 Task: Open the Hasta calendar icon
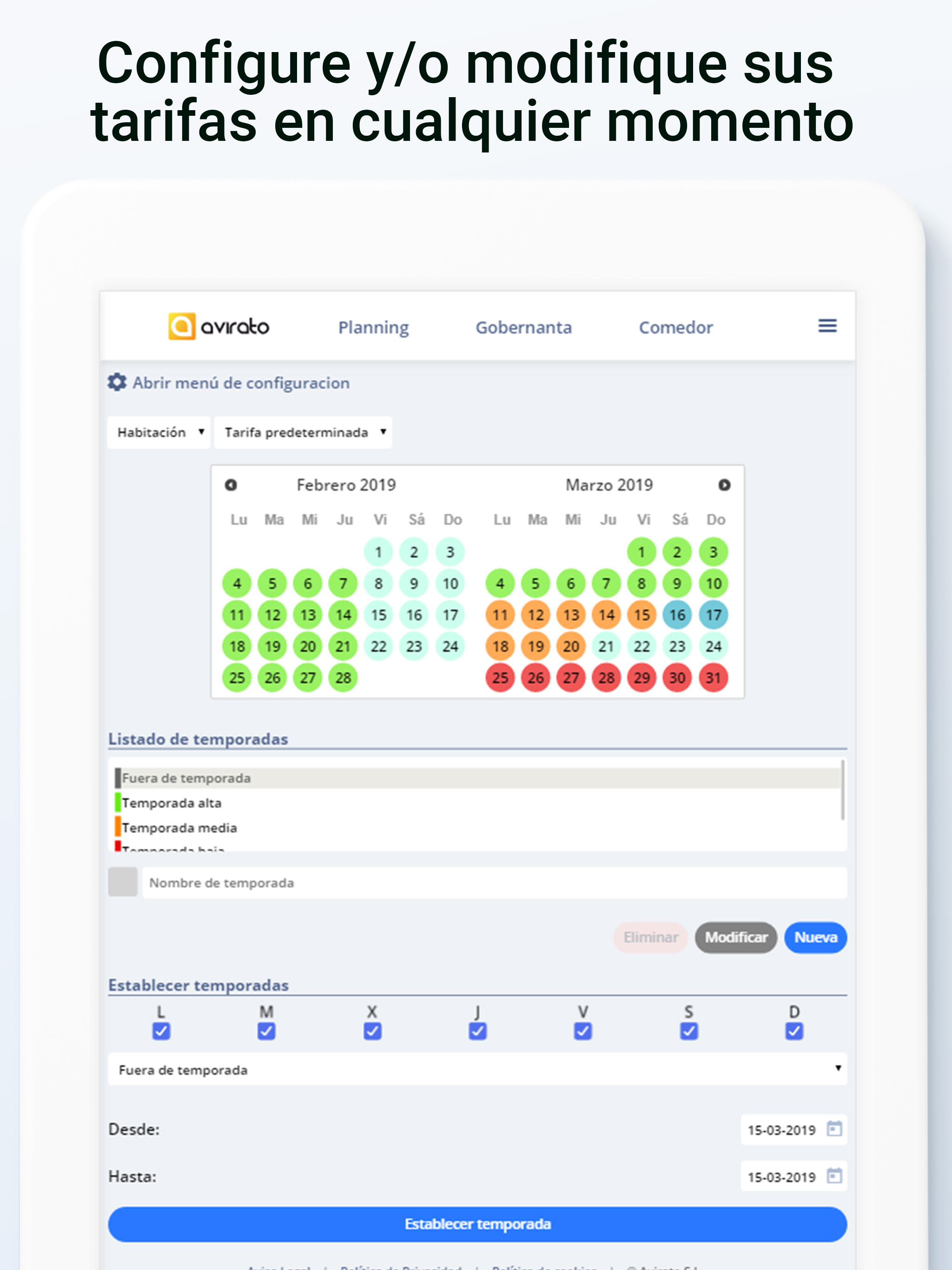pyautogui.click(x=834, y=1177)
